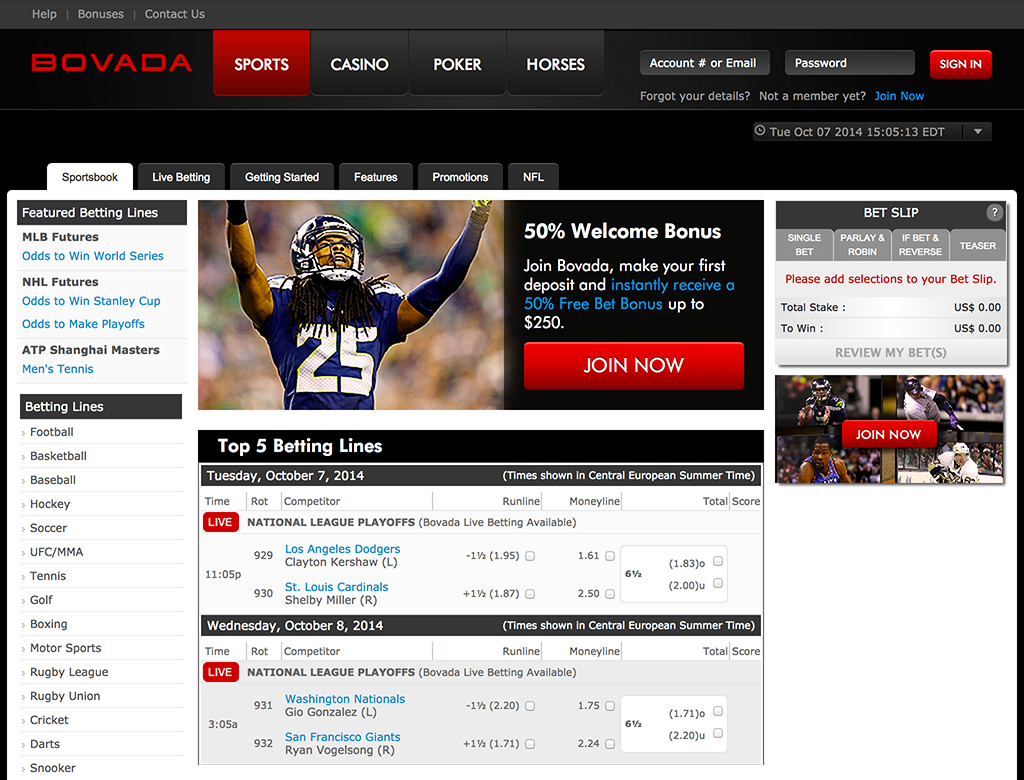Screen dimensions: 1024x780
Task: Open the date and time dropdown arrow
Action: (978, 131)
